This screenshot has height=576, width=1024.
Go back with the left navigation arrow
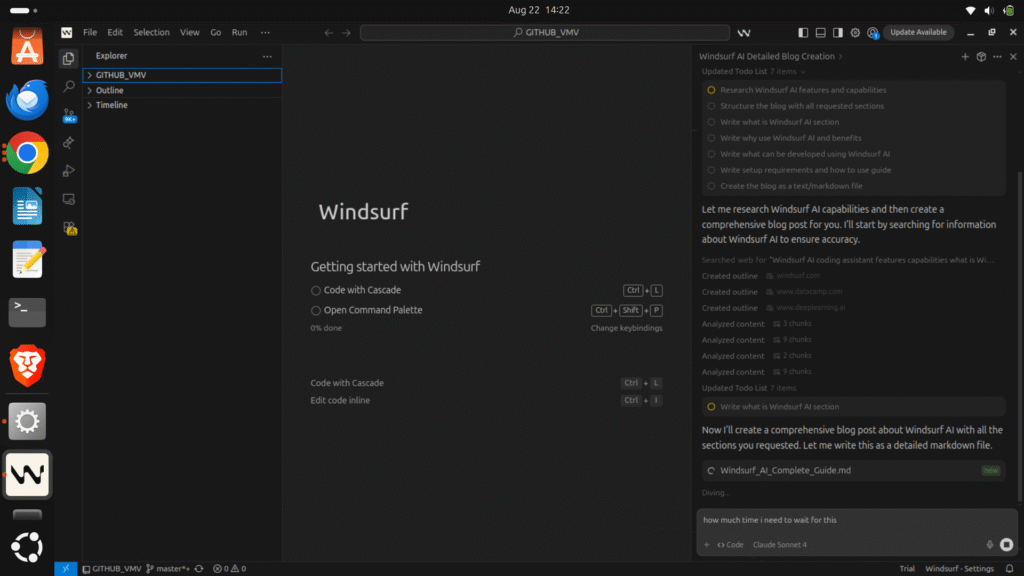coord(328,33)
